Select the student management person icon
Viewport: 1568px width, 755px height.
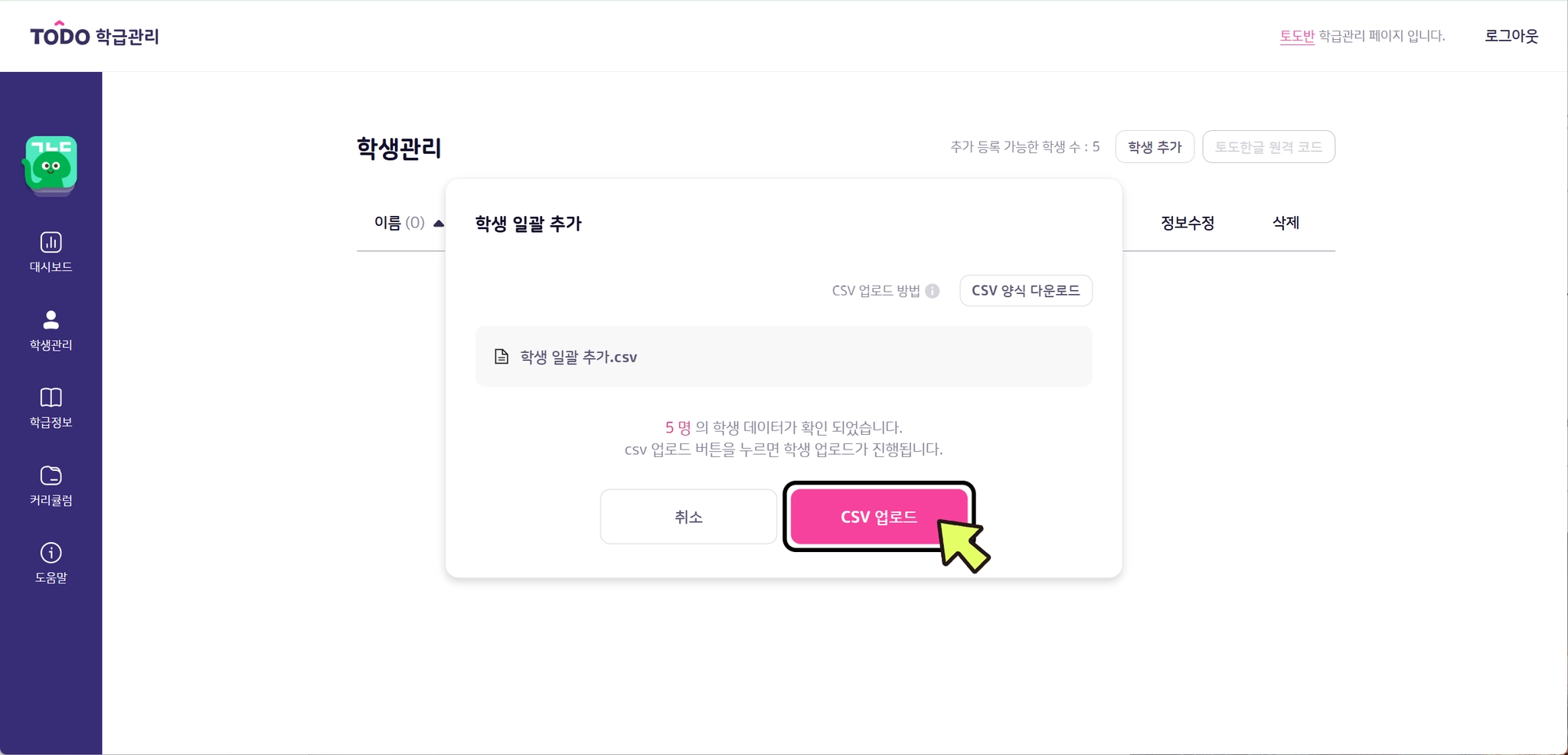pos(51,320)
